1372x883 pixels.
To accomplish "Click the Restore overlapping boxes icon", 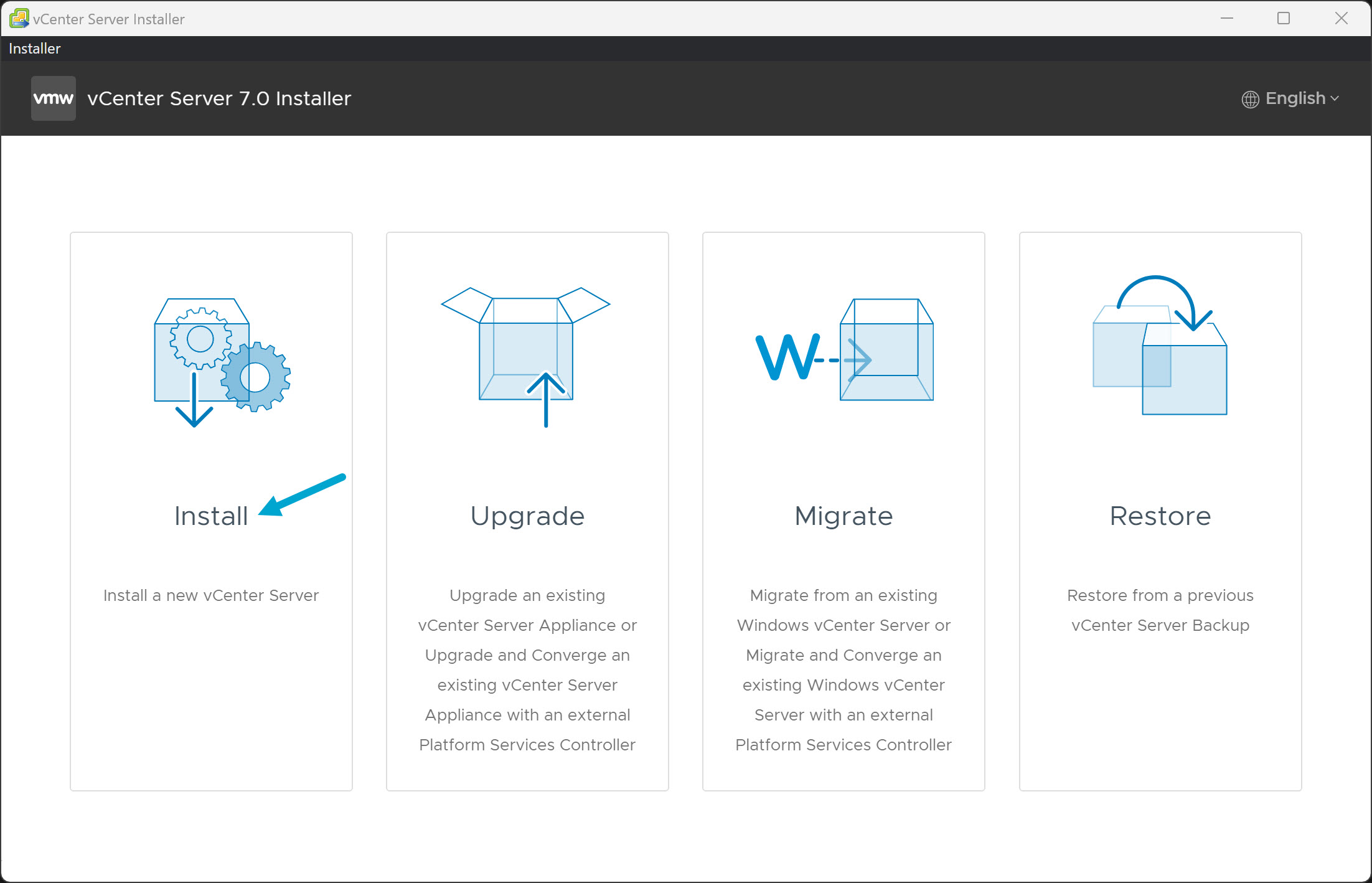I will point(1160,349).
